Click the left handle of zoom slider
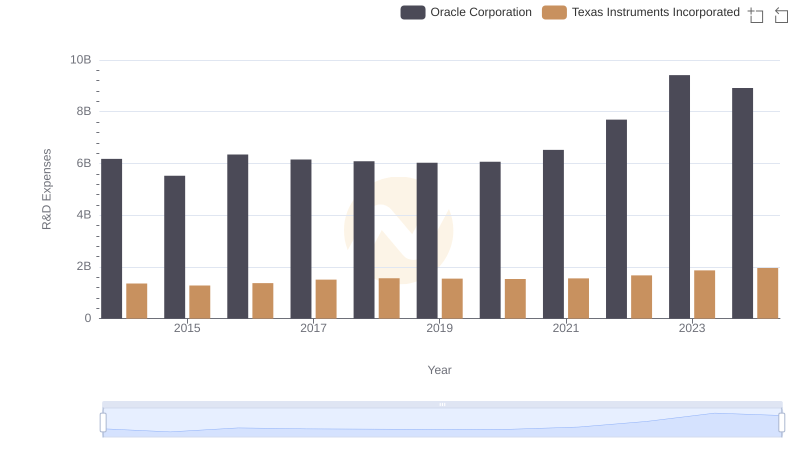 [103, 423]
